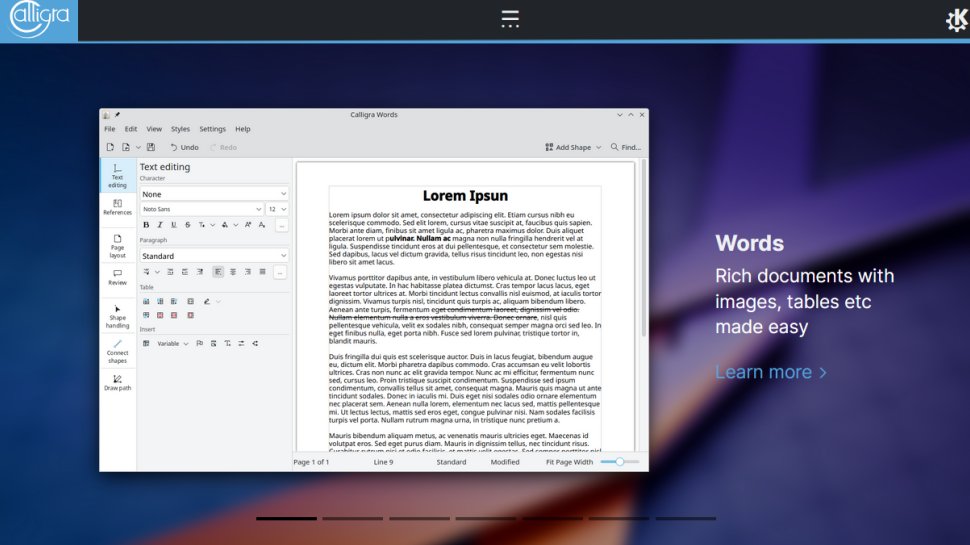Open the File menu
The width and height of the screenshot is (970, 545).
coord(109,129)
